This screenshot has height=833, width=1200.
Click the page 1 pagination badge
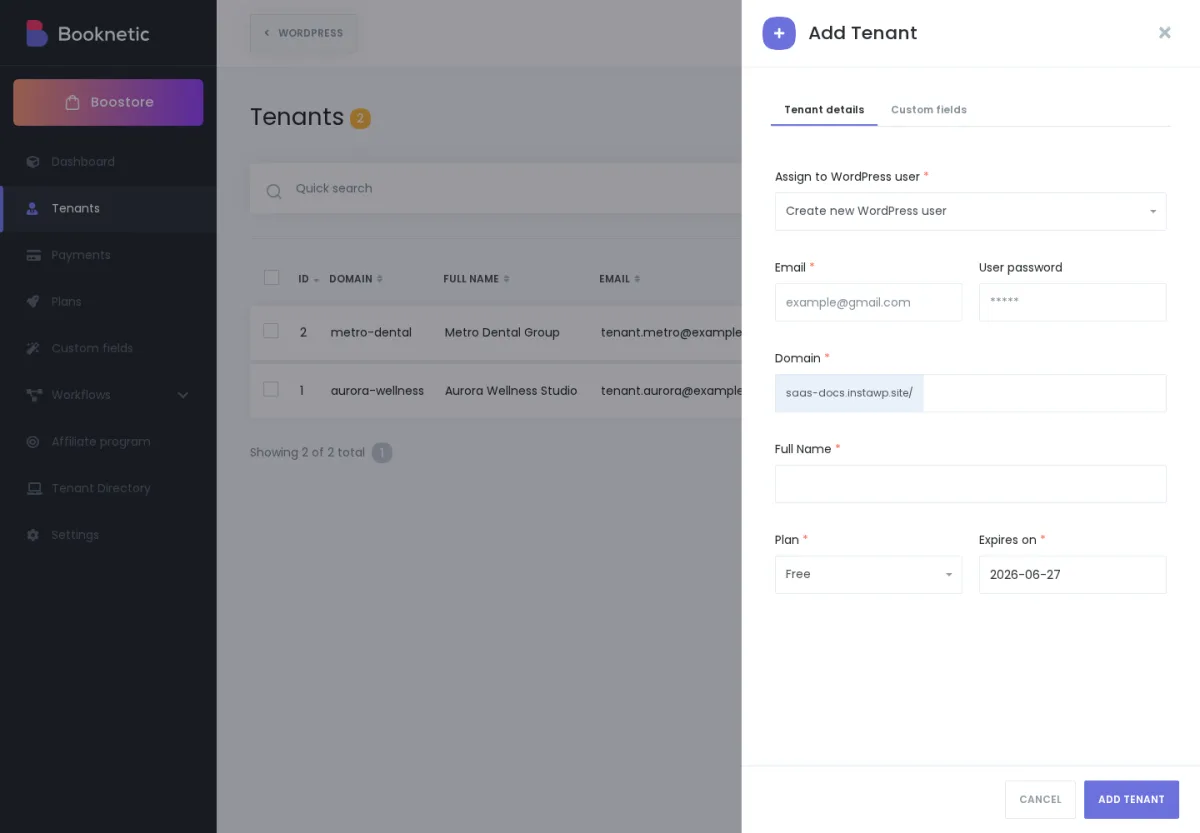pyautogui.click(x=382, y=453)
